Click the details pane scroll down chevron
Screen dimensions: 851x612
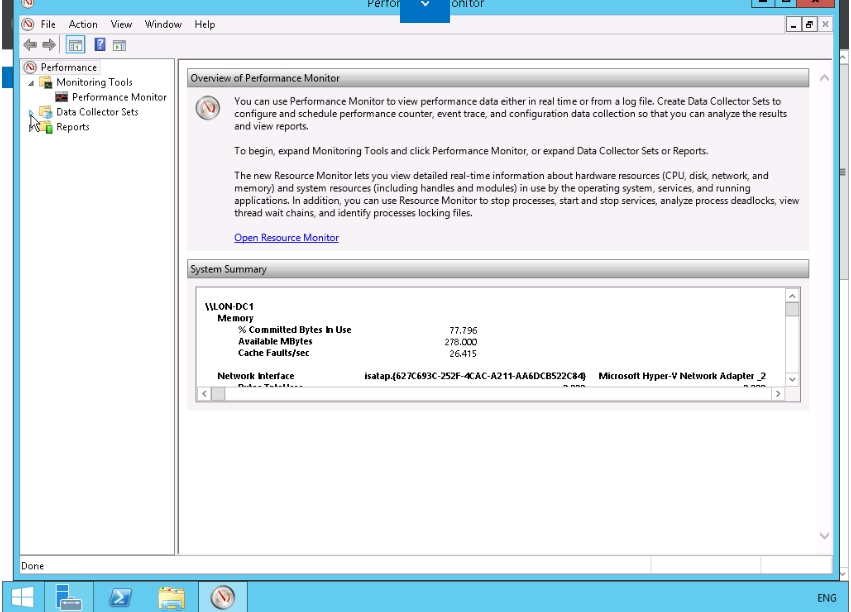tap(824, 536)
